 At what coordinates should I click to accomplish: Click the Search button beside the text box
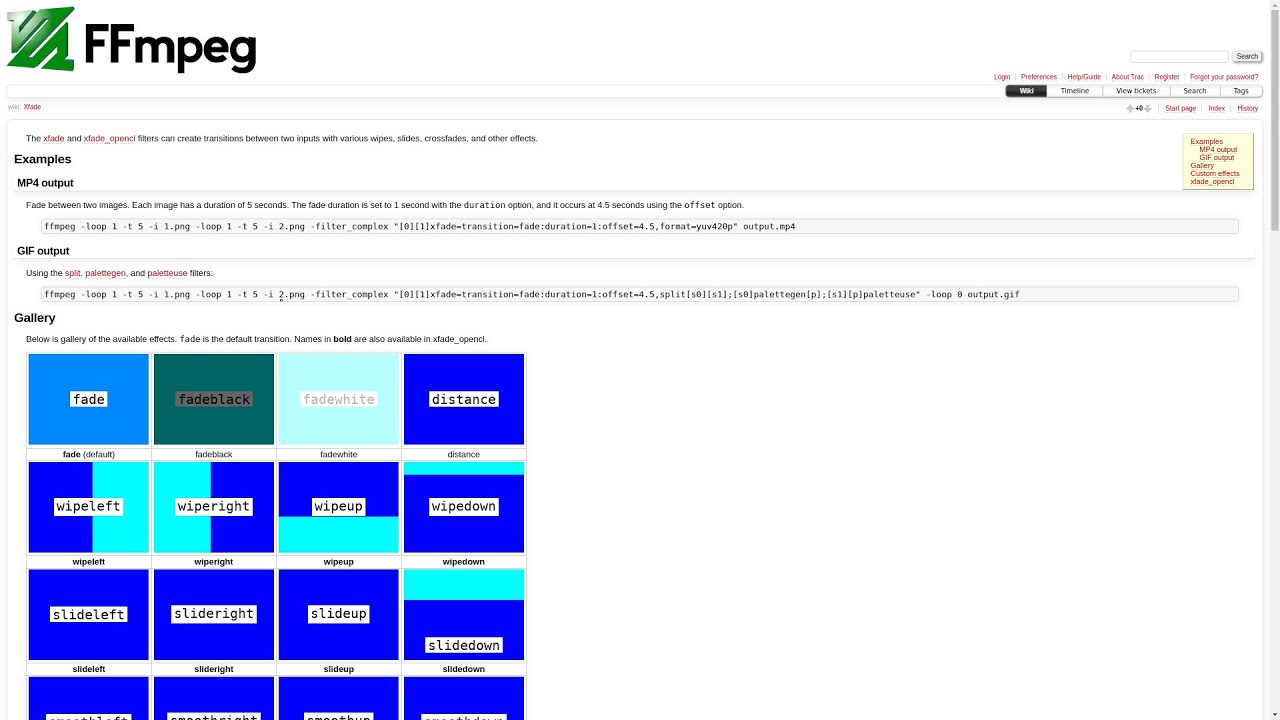(x=1247, y=56)
